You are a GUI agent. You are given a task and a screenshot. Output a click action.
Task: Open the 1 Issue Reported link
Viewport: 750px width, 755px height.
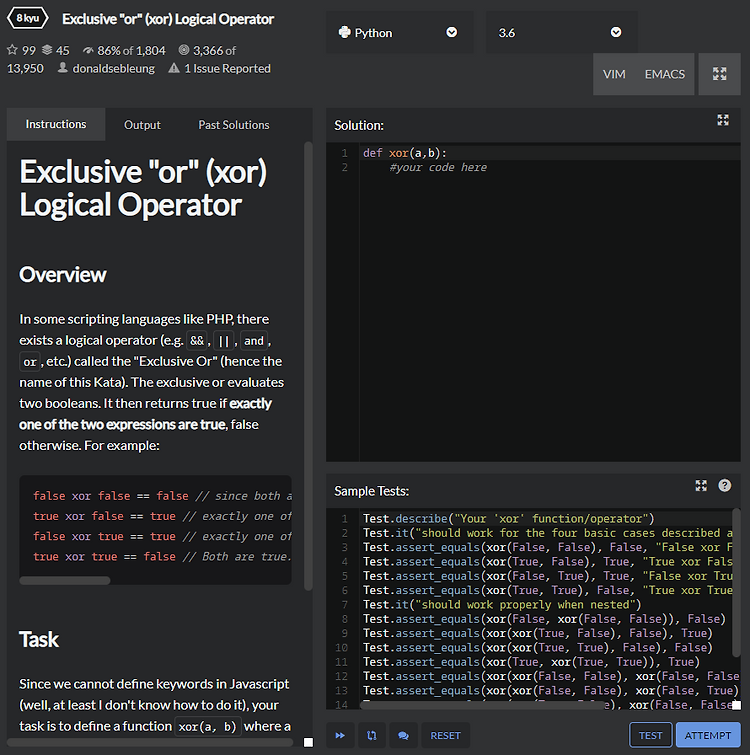point(227,68)
